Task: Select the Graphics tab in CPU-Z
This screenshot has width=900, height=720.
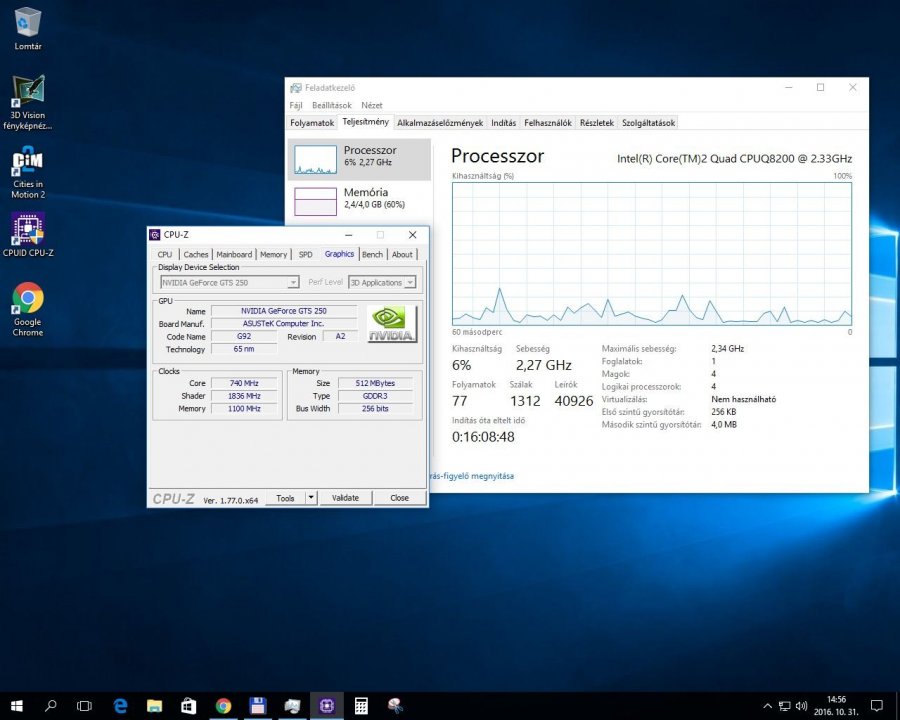Action: coord(339,254)
